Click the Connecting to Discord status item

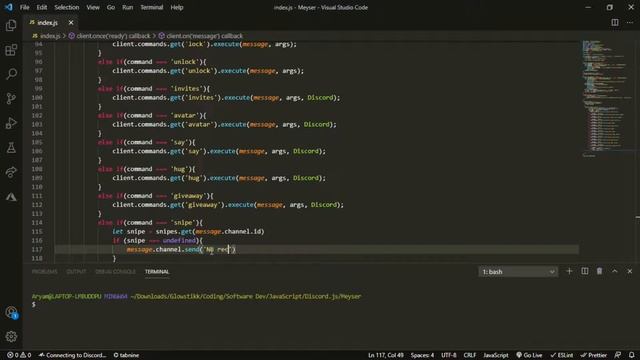point(72,355)
